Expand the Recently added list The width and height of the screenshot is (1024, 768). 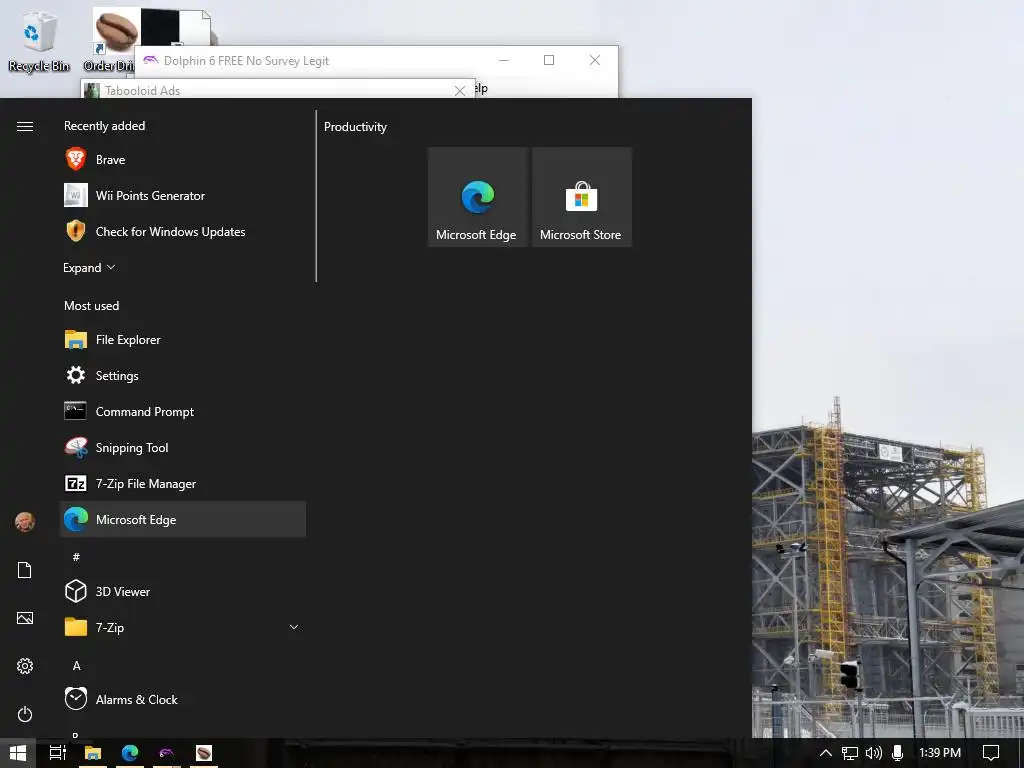pyautogui.click(x=89, y=268)
